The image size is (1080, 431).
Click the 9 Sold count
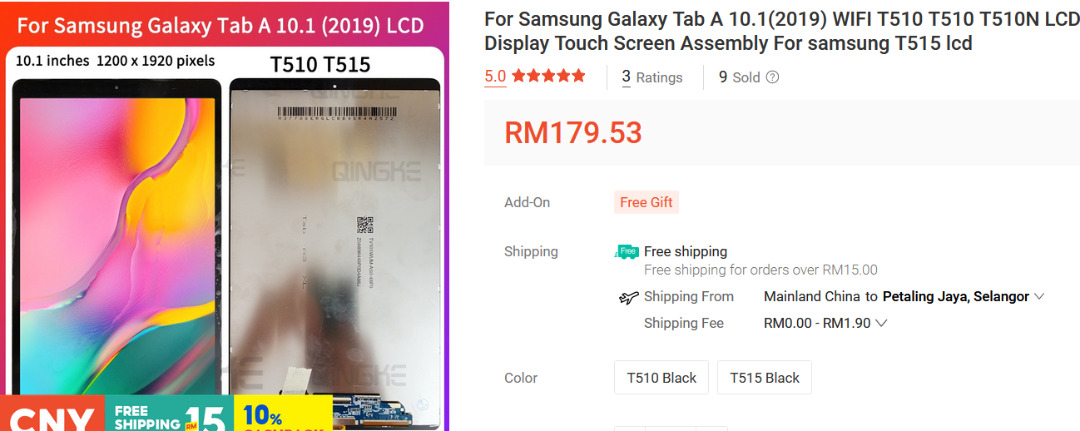coord(739,77)
